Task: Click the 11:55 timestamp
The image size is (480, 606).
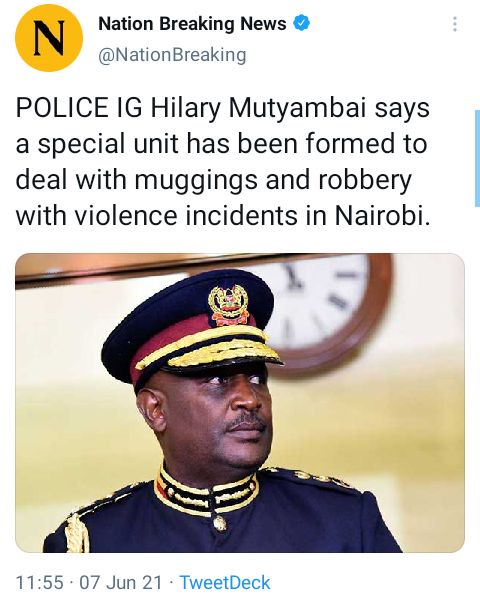Action: (x=39, y=582)
